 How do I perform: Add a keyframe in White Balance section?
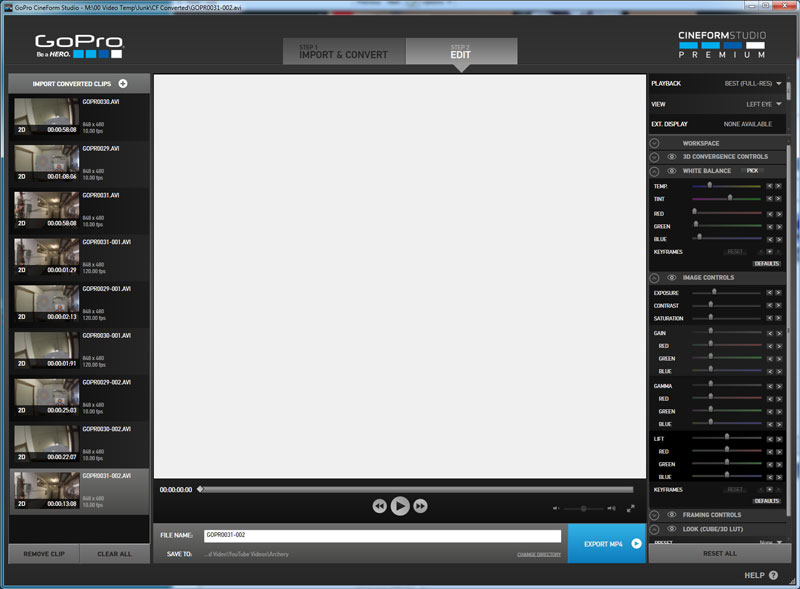coord(769,252)
